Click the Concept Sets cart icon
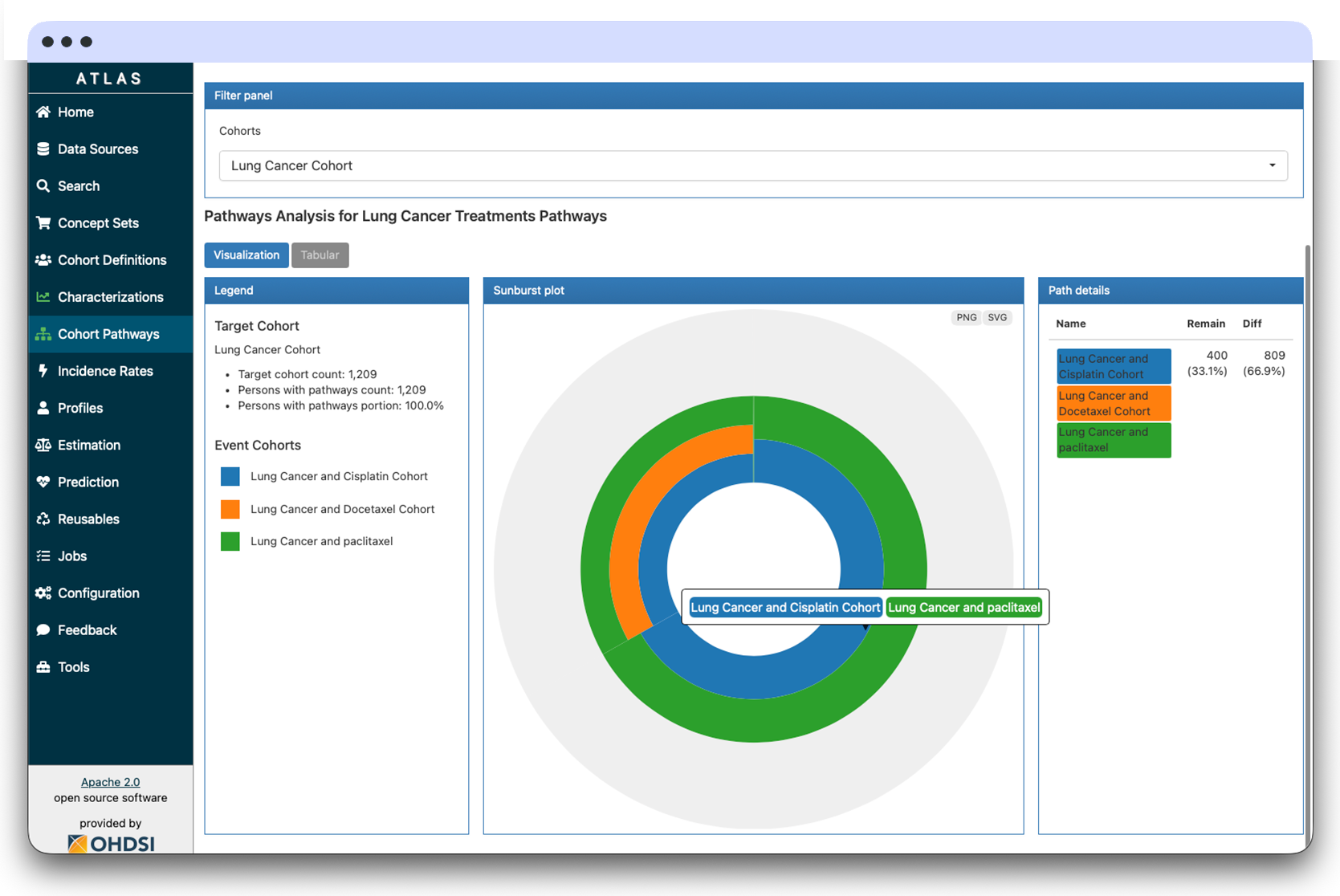1340x896 pixels. click(43, 222)
